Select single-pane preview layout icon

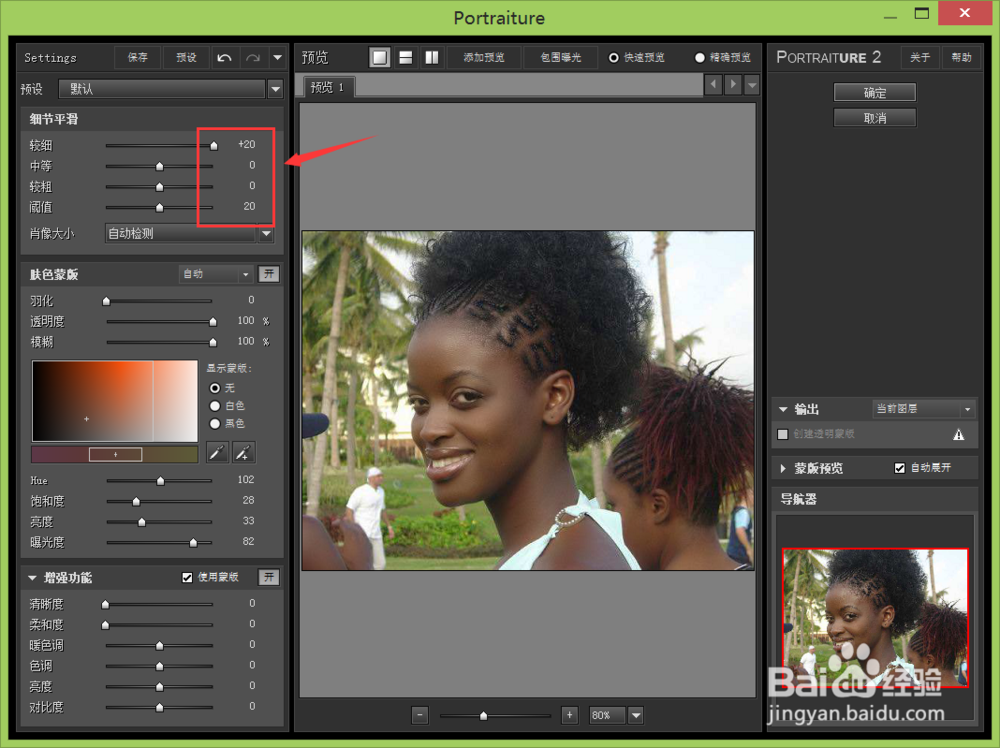[x=379, y=57]
